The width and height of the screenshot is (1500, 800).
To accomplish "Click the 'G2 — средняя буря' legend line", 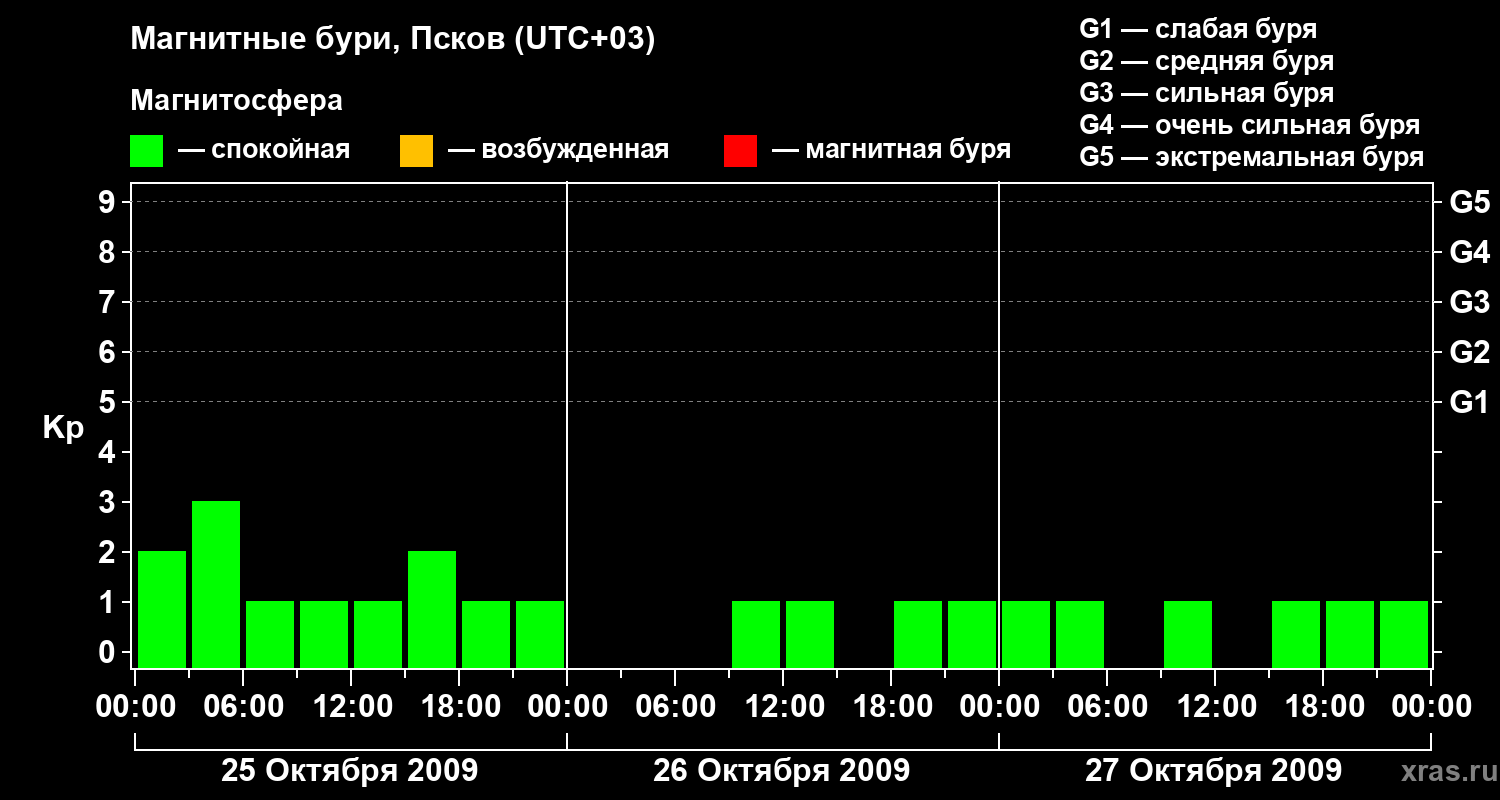I will click(x=1206, y=61).
